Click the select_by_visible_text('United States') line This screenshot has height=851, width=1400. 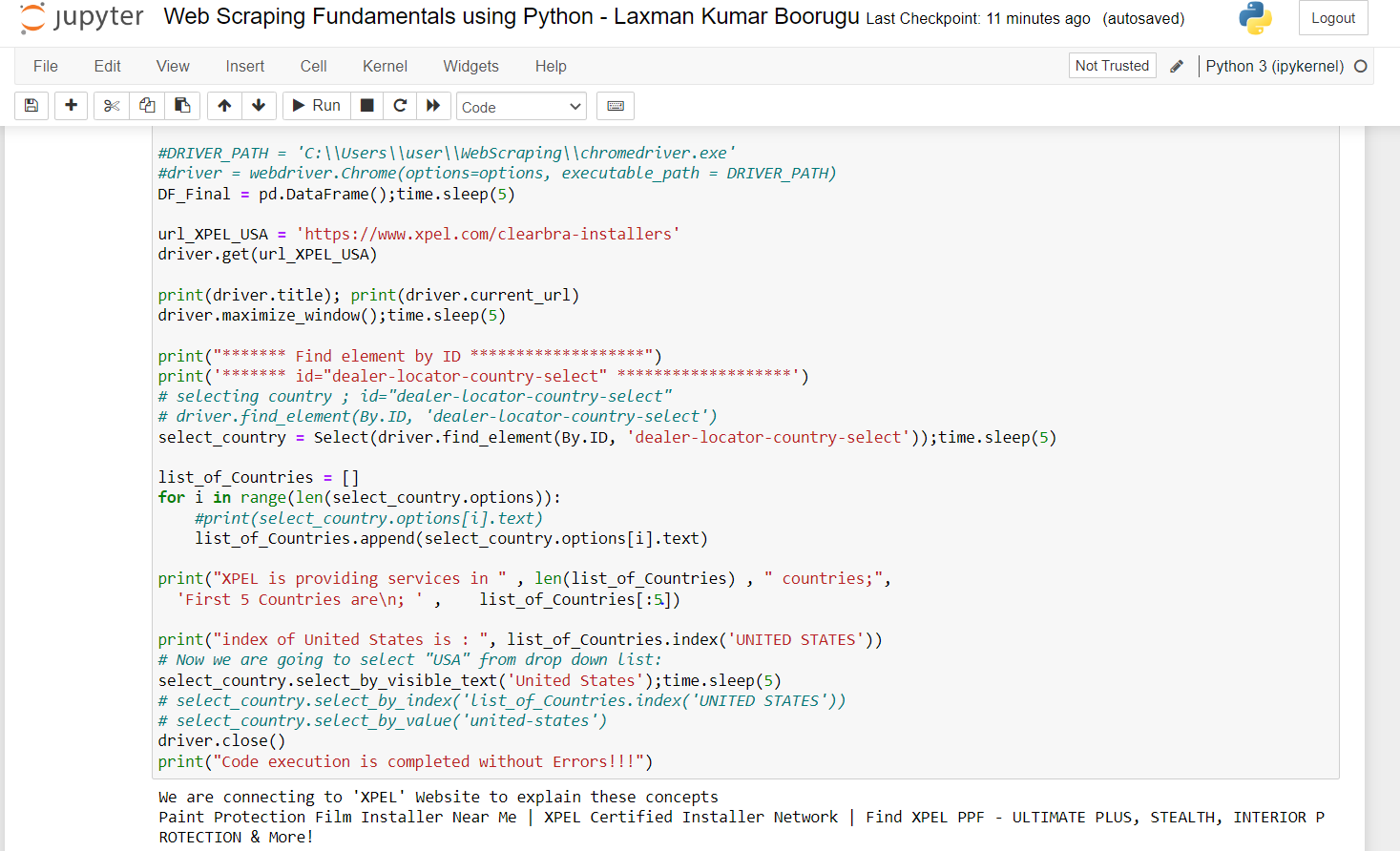coord(470,680)
